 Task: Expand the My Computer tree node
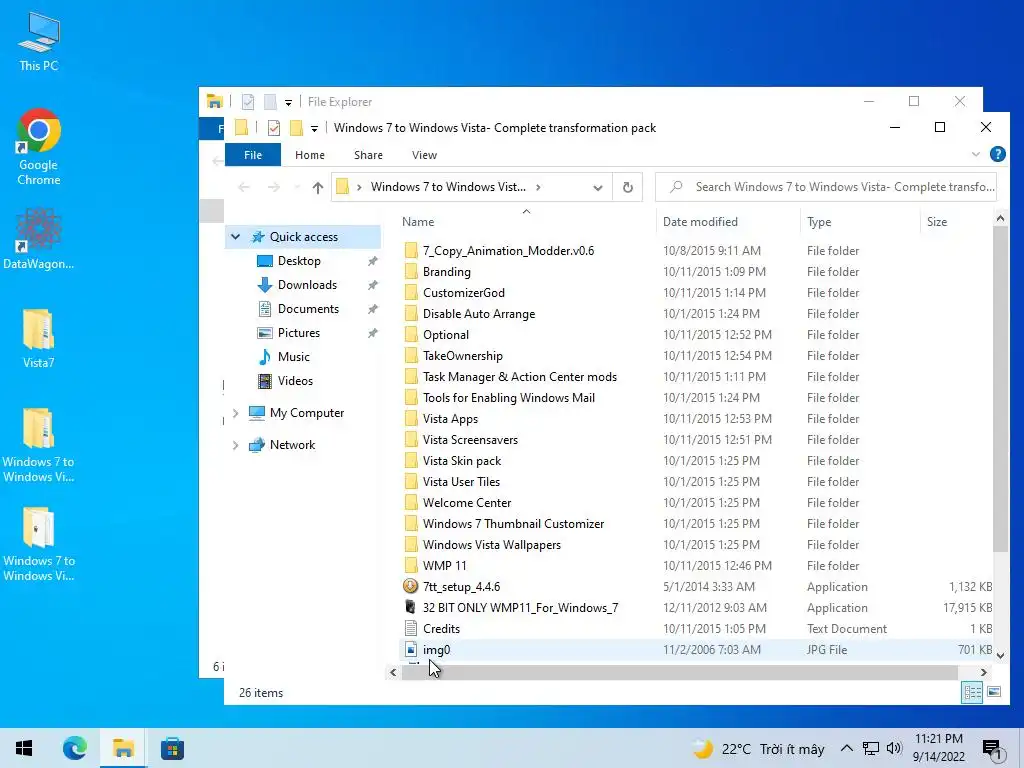(x=235, y=413)
